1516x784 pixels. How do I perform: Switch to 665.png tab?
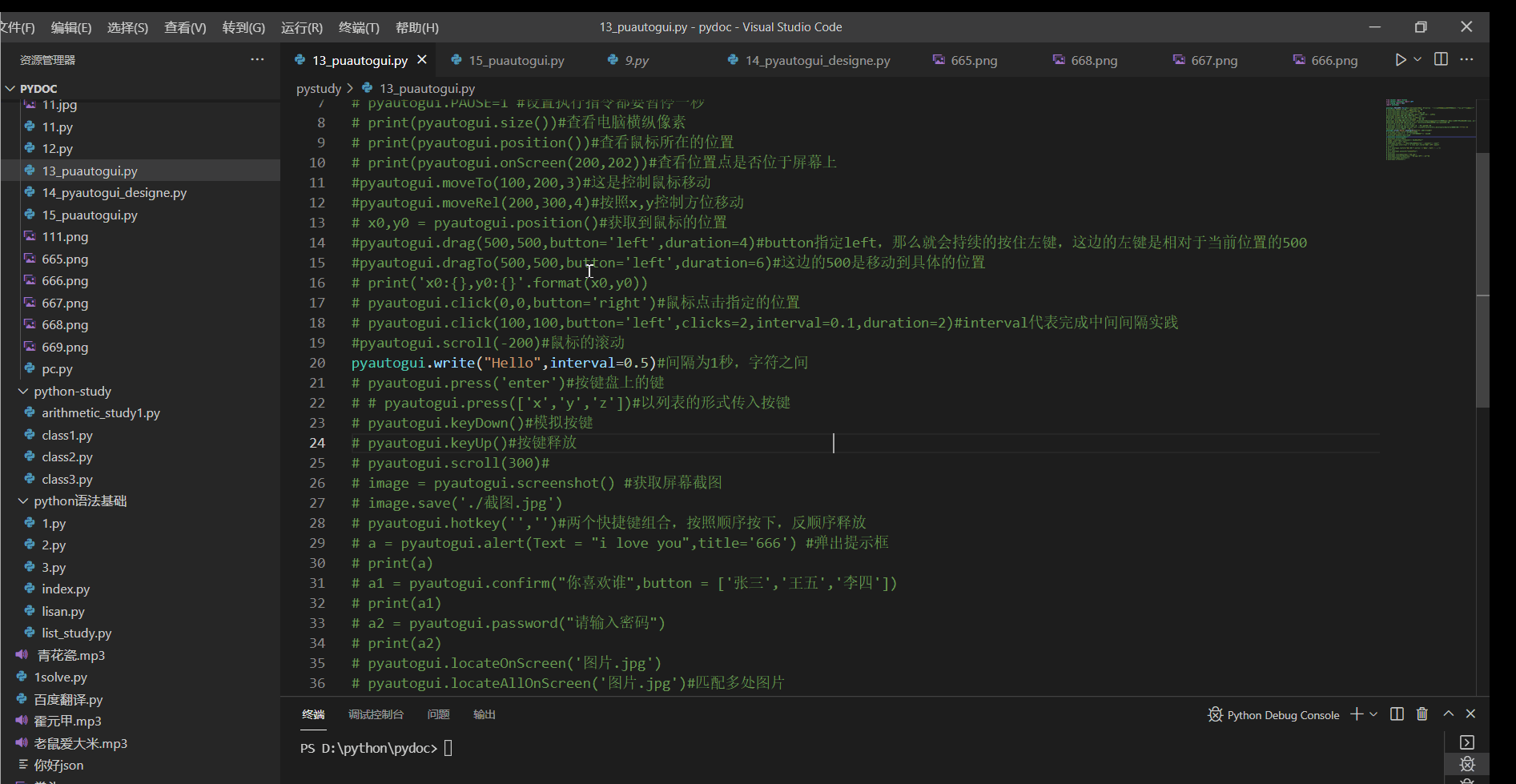click(x=974, y=60)
